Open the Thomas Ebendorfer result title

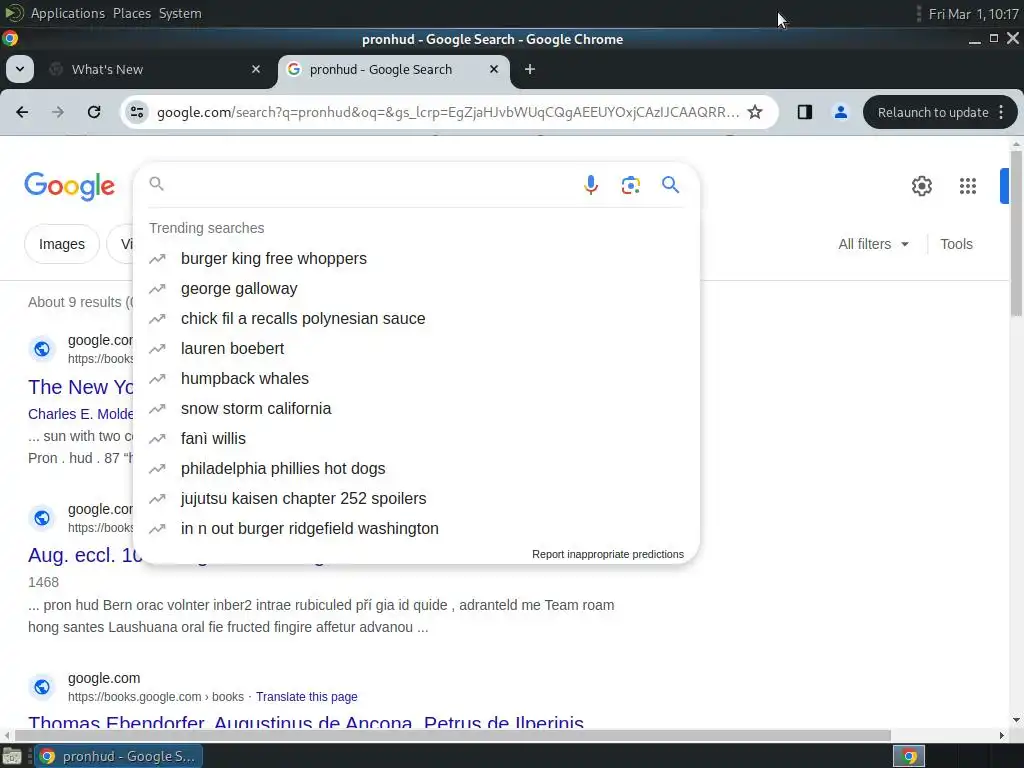pos(306,722)
